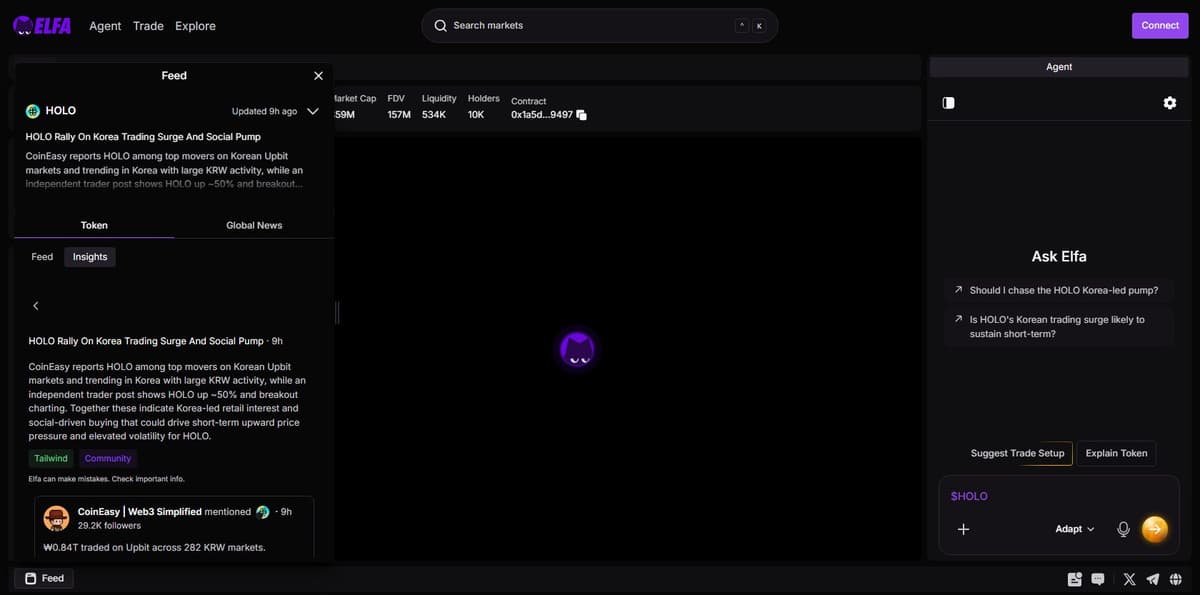Image resolution: width=1200 pixels, height=595 pixels.
Task: Go back using the left chevron arrow
Action: tap(35, 306)
